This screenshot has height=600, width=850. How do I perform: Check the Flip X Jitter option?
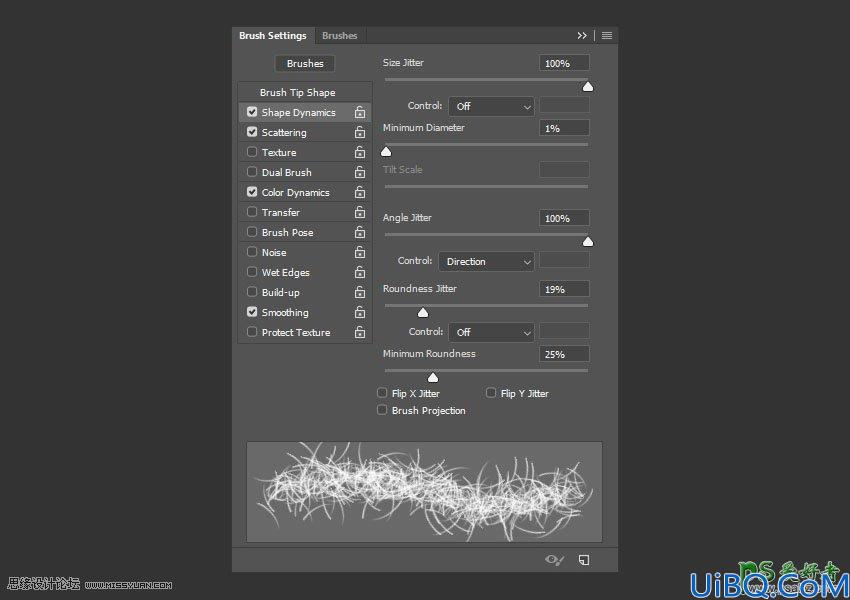(382, 393)
